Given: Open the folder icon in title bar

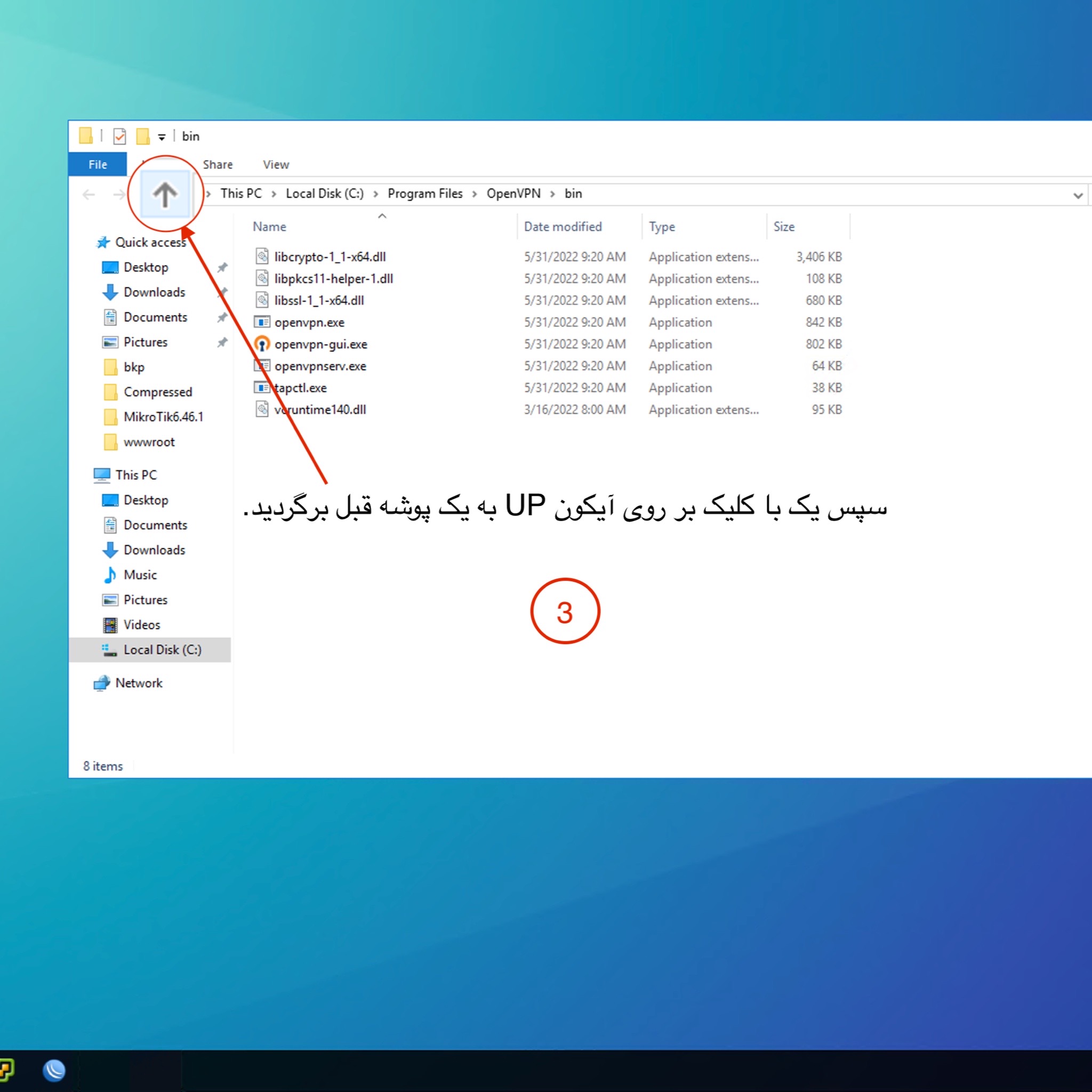Looking at the screenshot, I should 86,135.
